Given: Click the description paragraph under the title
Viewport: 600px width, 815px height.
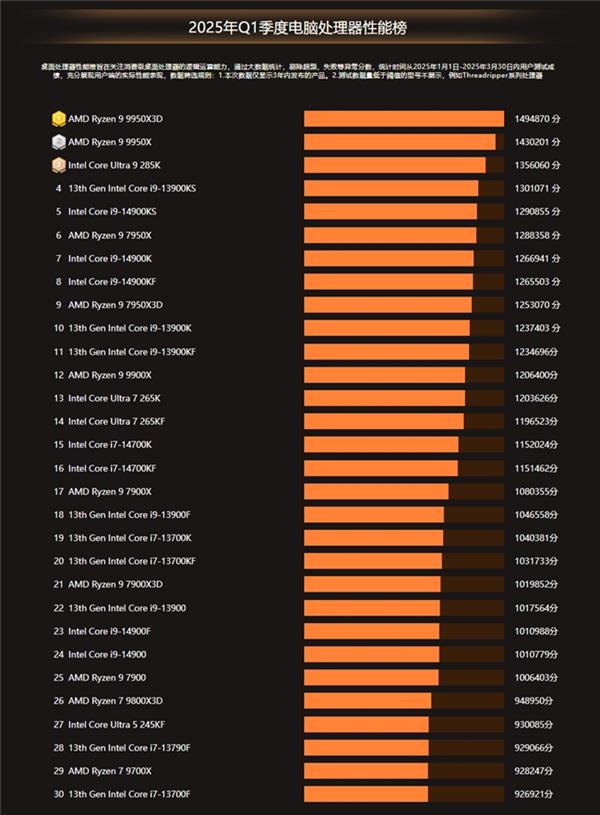Looking at the screenshot, I should pos(298,71).
